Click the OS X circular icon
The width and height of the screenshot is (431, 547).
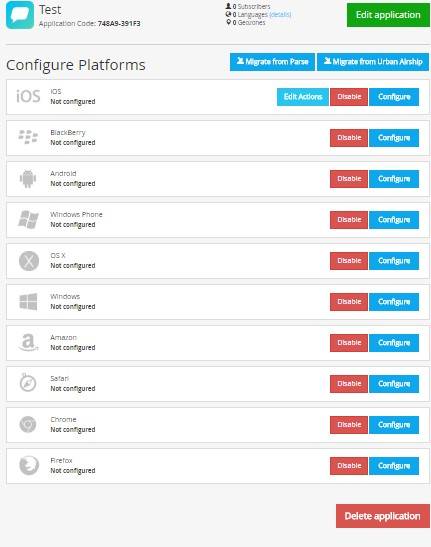click(29, 261)
